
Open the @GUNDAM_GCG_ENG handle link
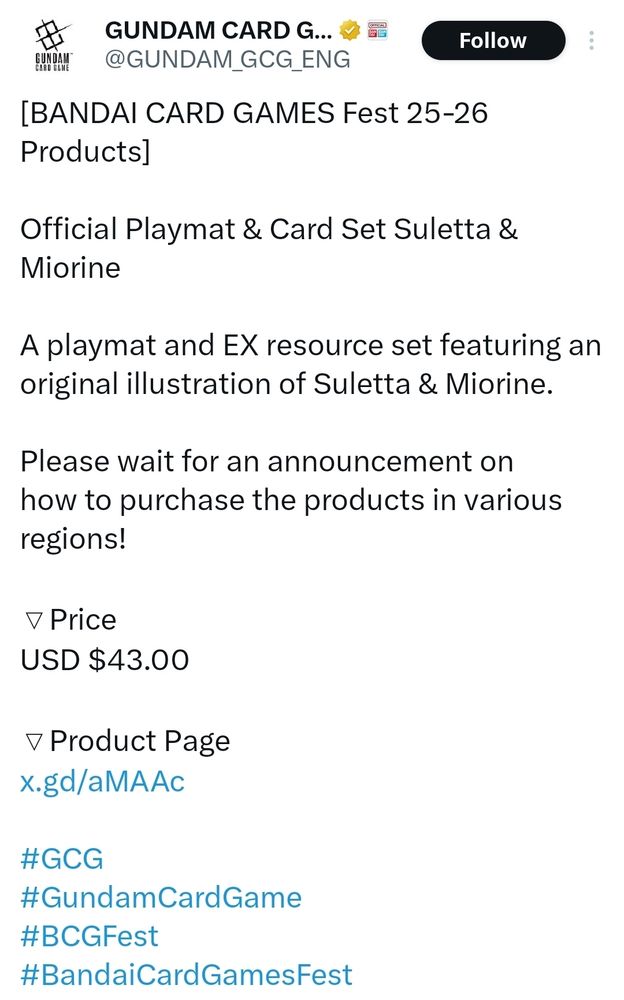[x=228, y=59]
